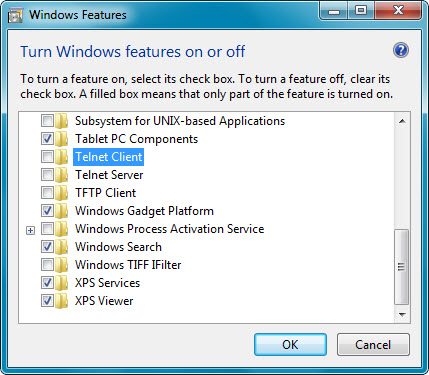Viewport: 429px width, 375px height.
Task: Disable Windows Gadget Platform checkbox
Action: pyautogui.click(x=47, y=211)
